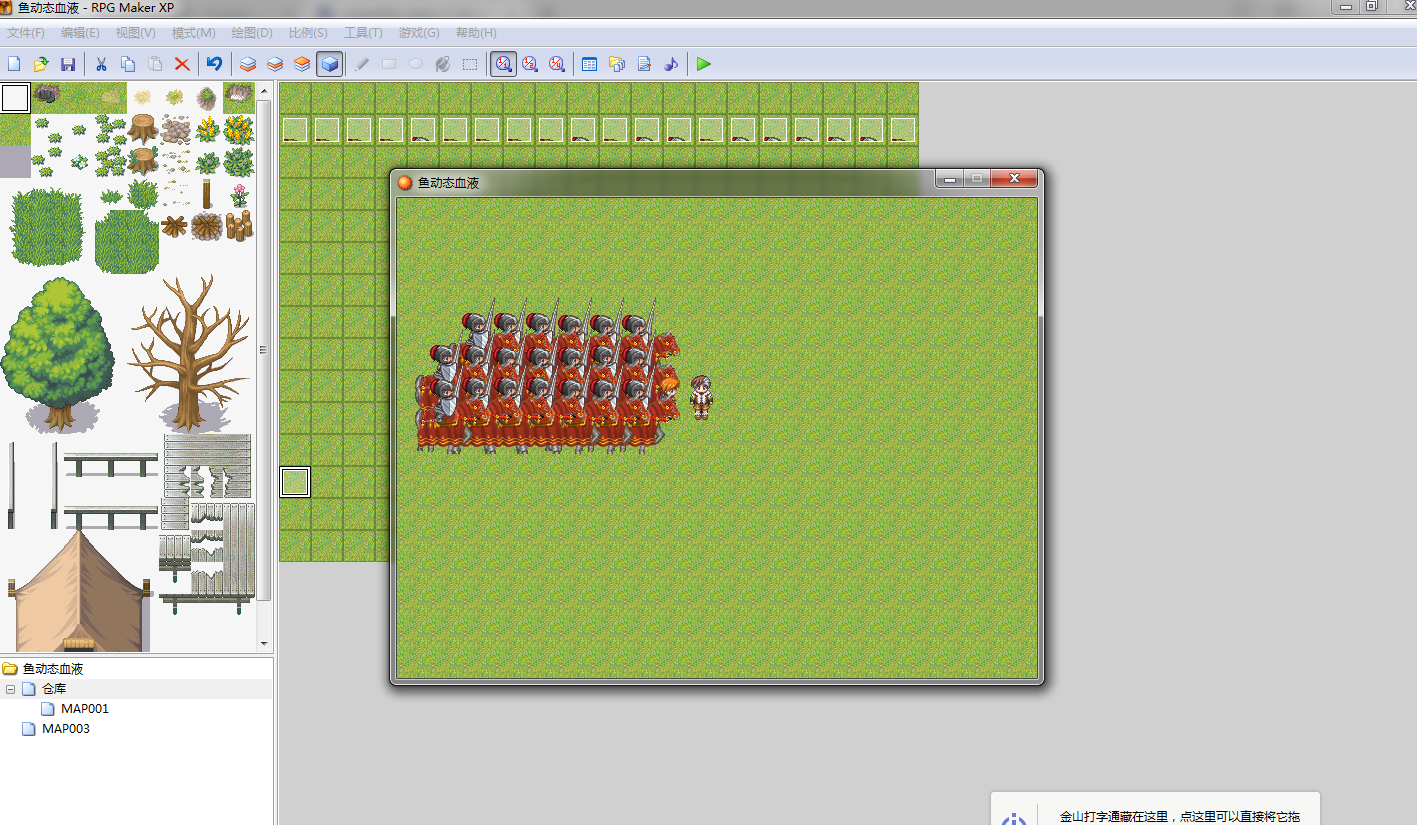This screenshot has width=1417, height=825.
Task: Open the 游戏(G) menu
Action: pos(419,33)
